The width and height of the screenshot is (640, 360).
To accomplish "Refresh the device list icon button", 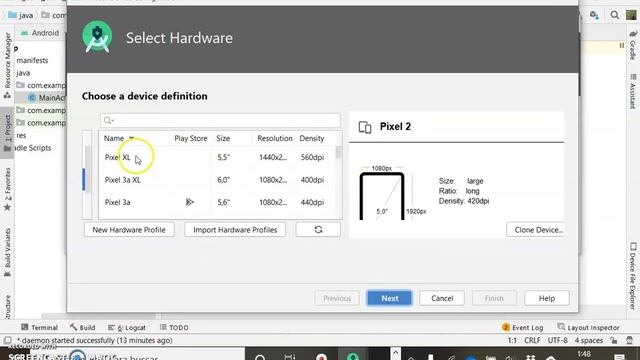I will (318, 230).
